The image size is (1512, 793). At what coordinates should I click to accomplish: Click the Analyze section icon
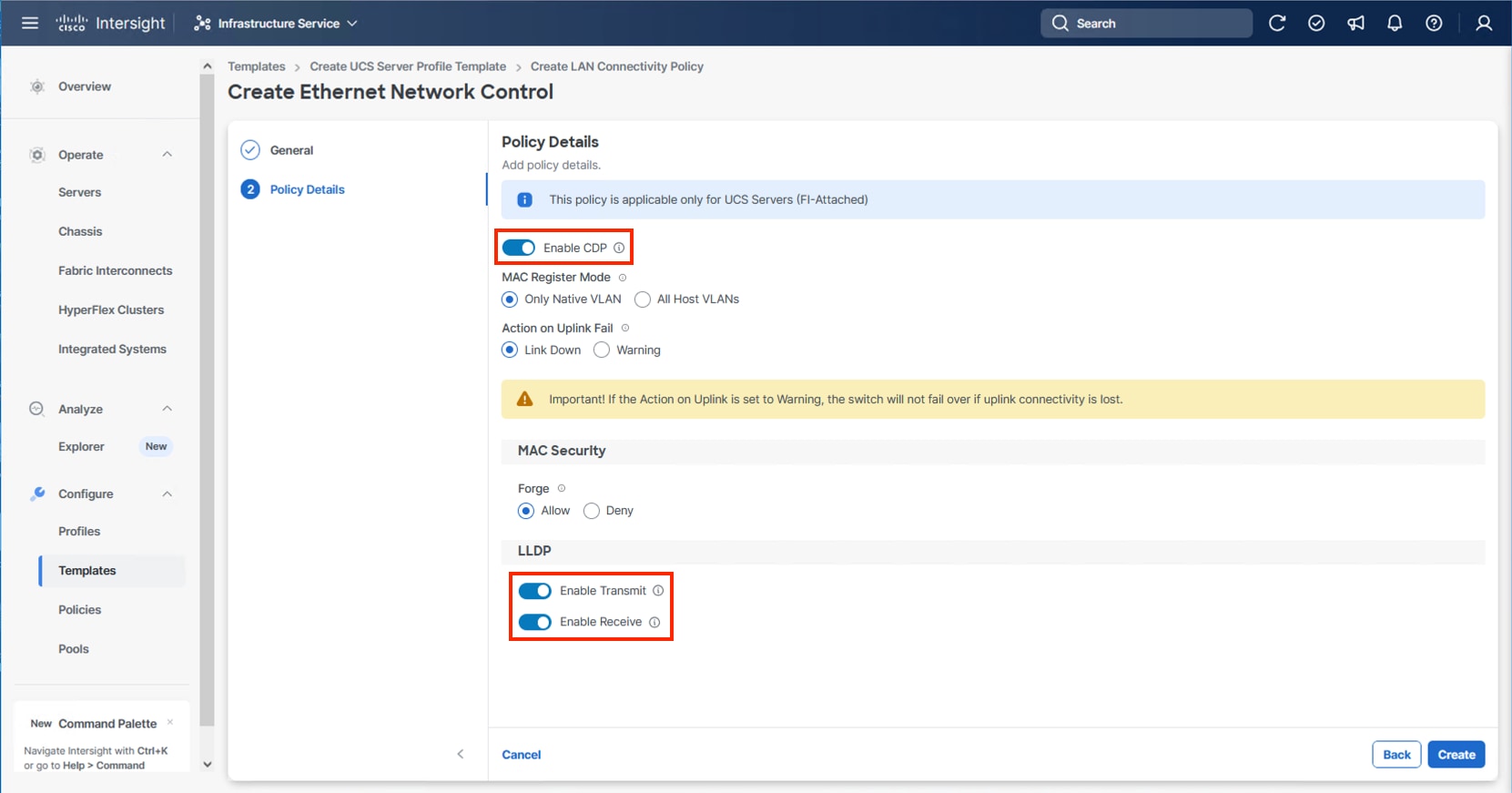coord(37,409)
